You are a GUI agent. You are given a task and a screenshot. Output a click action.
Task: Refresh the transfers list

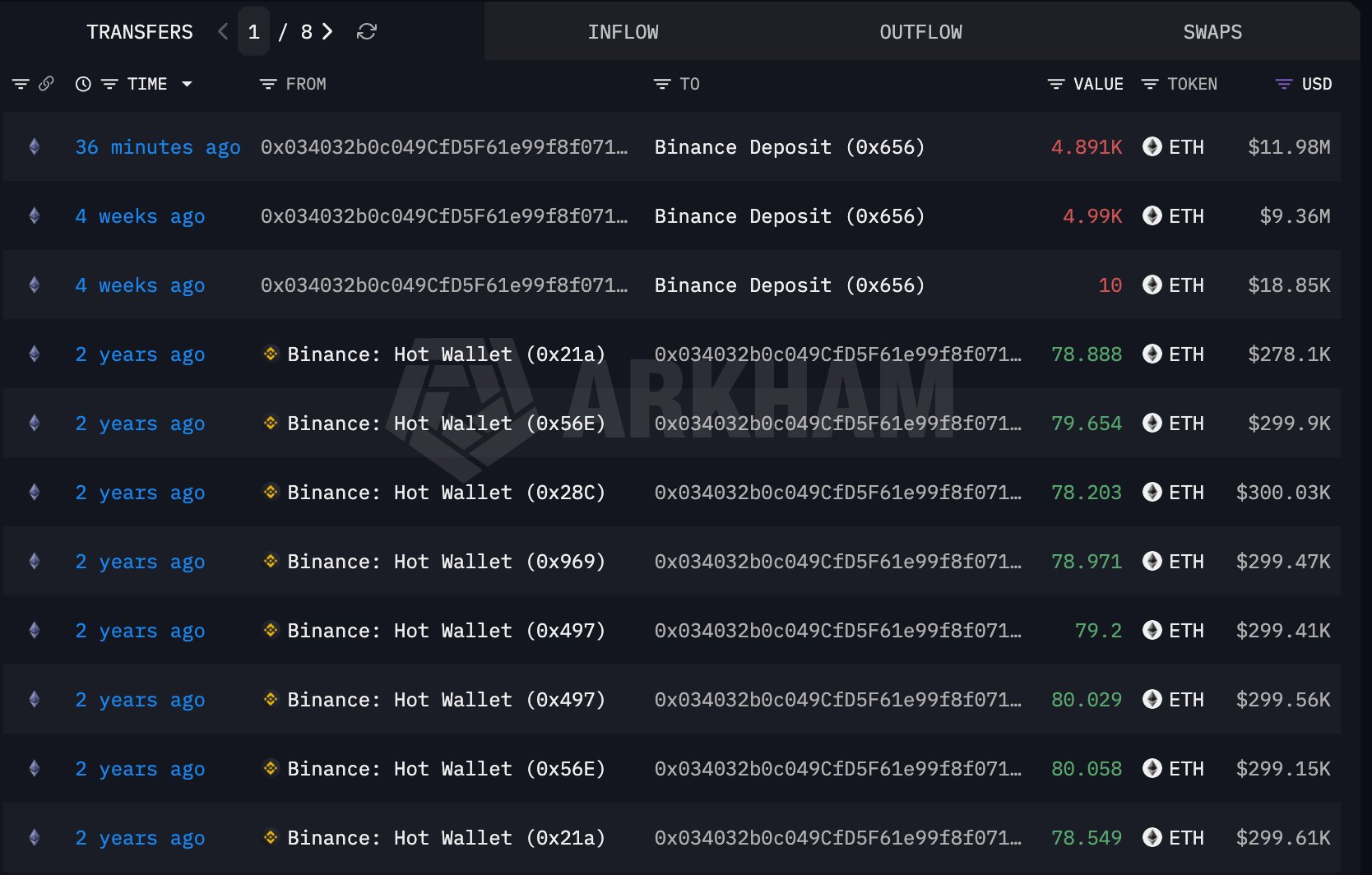pyautogui.click(x=367, y=31)
